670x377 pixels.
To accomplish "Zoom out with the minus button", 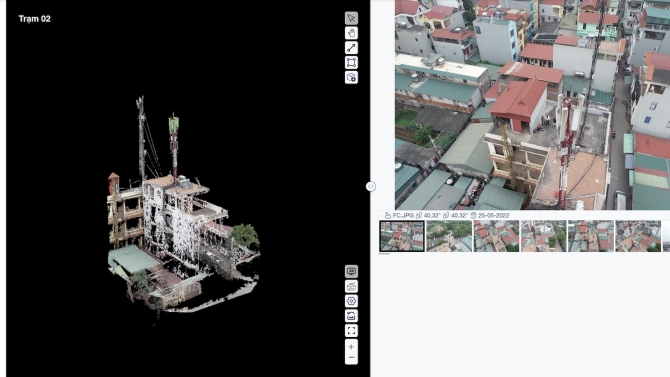I will click(351, 358).
